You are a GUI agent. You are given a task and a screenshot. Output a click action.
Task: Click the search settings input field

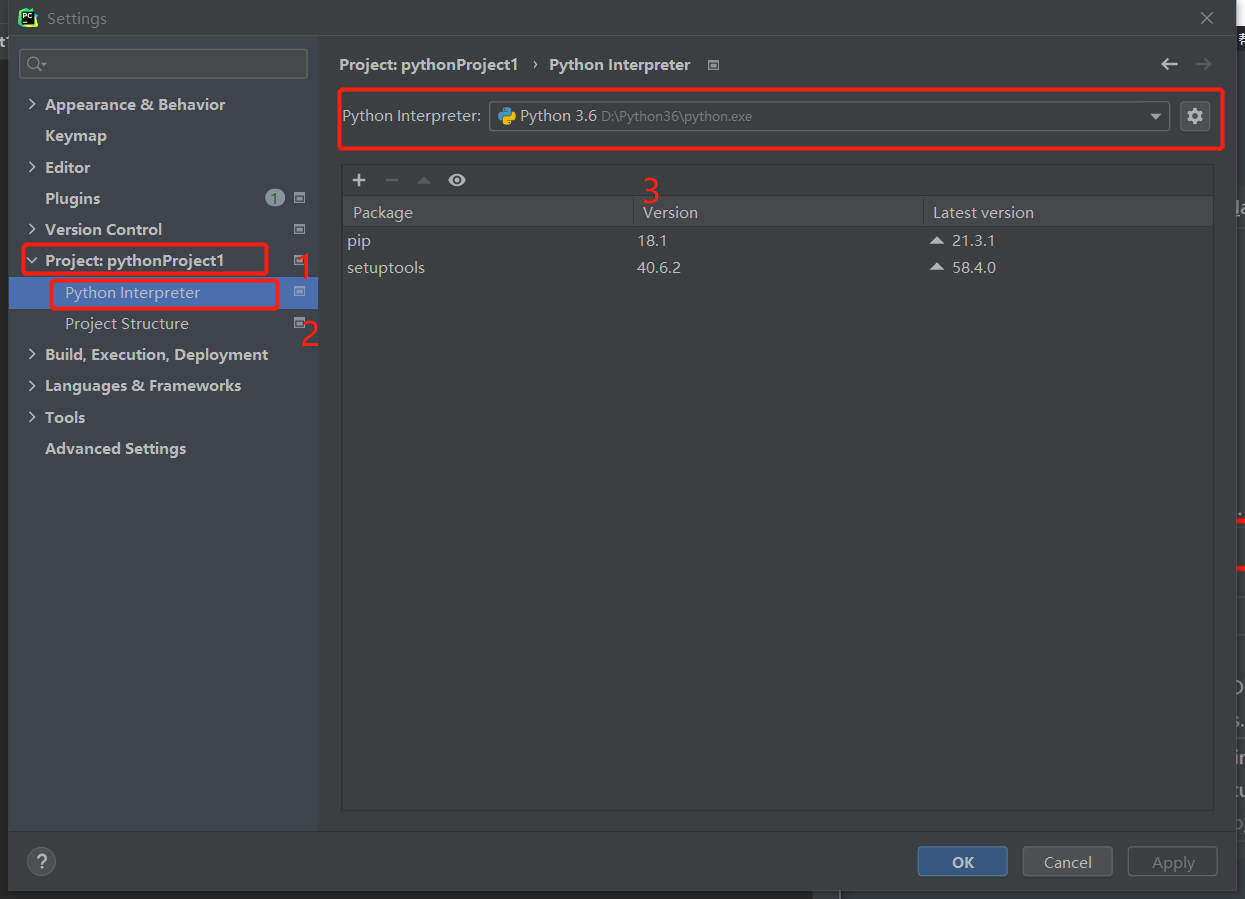pos(163,64)
